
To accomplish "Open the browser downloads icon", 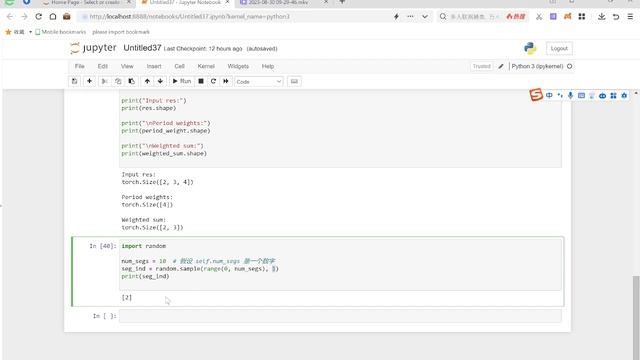I will pos(601,16).
